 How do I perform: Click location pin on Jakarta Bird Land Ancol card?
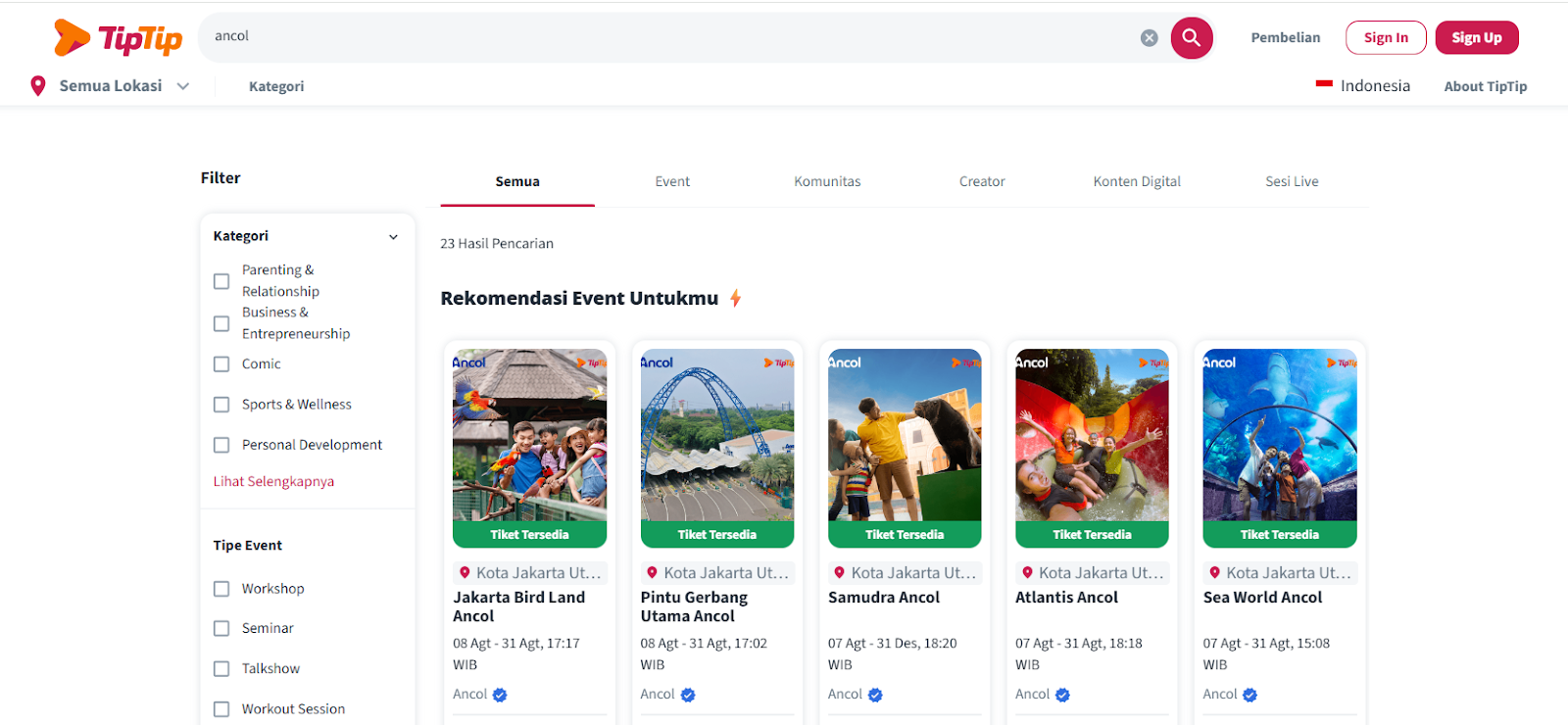point(465,572)
